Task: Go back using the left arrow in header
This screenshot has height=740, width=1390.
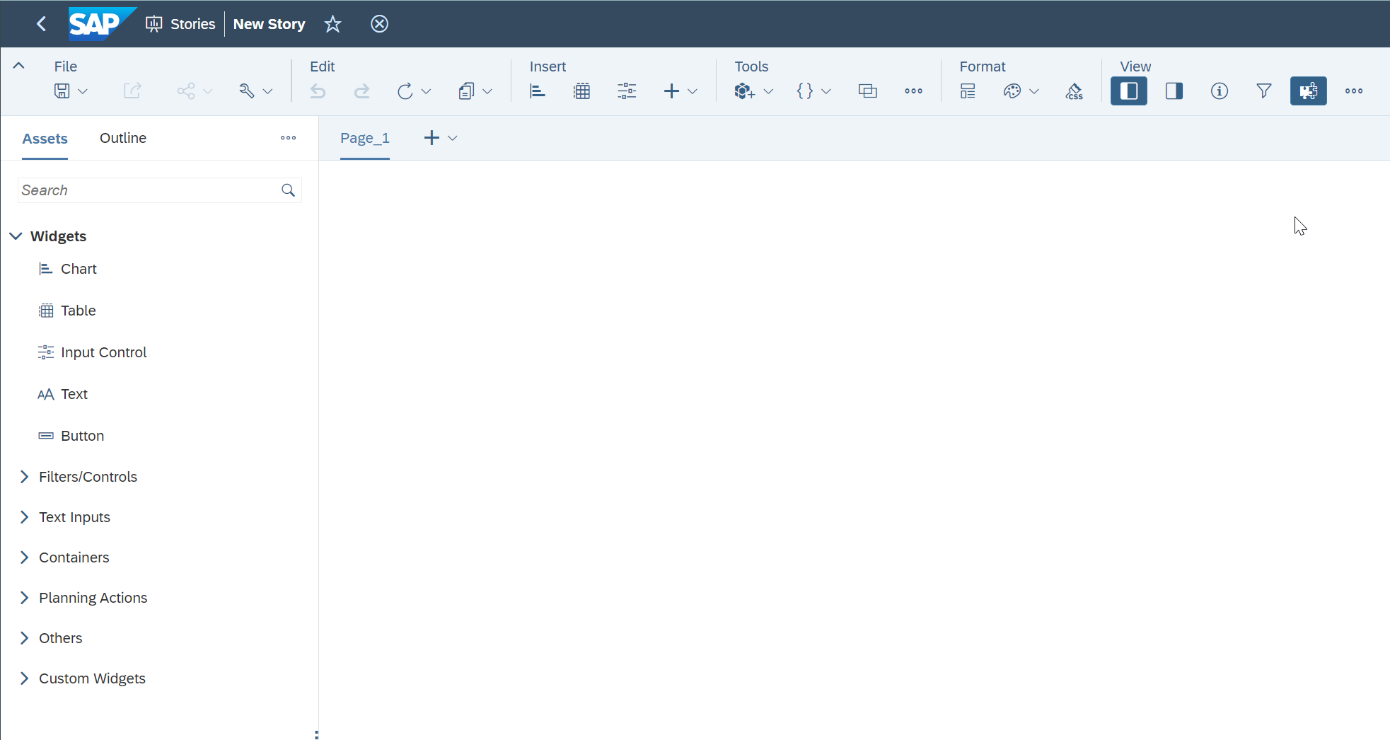Action: click(41, 24)
